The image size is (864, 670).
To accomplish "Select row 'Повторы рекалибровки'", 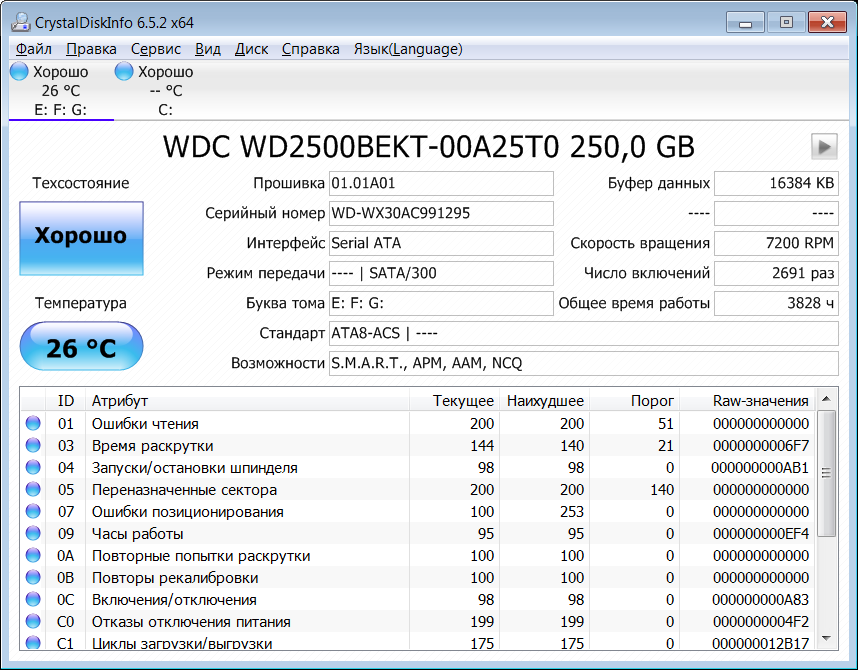I will coord(418,577).
